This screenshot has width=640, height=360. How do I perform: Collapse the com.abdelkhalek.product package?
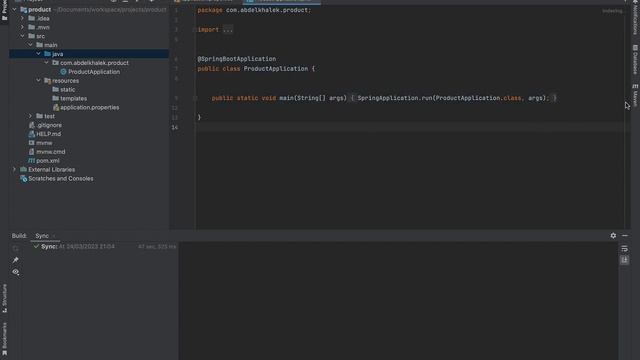(47, 63)
